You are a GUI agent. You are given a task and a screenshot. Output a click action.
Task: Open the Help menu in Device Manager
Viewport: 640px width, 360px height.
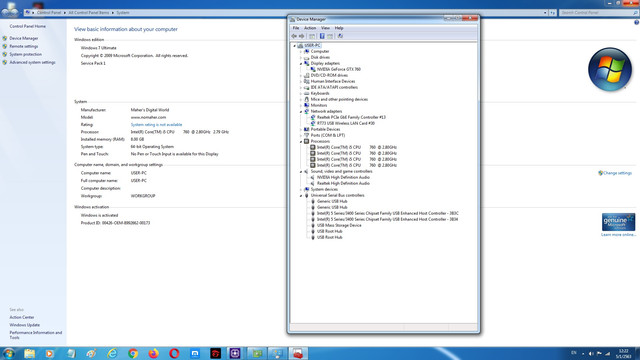(339, 28)
